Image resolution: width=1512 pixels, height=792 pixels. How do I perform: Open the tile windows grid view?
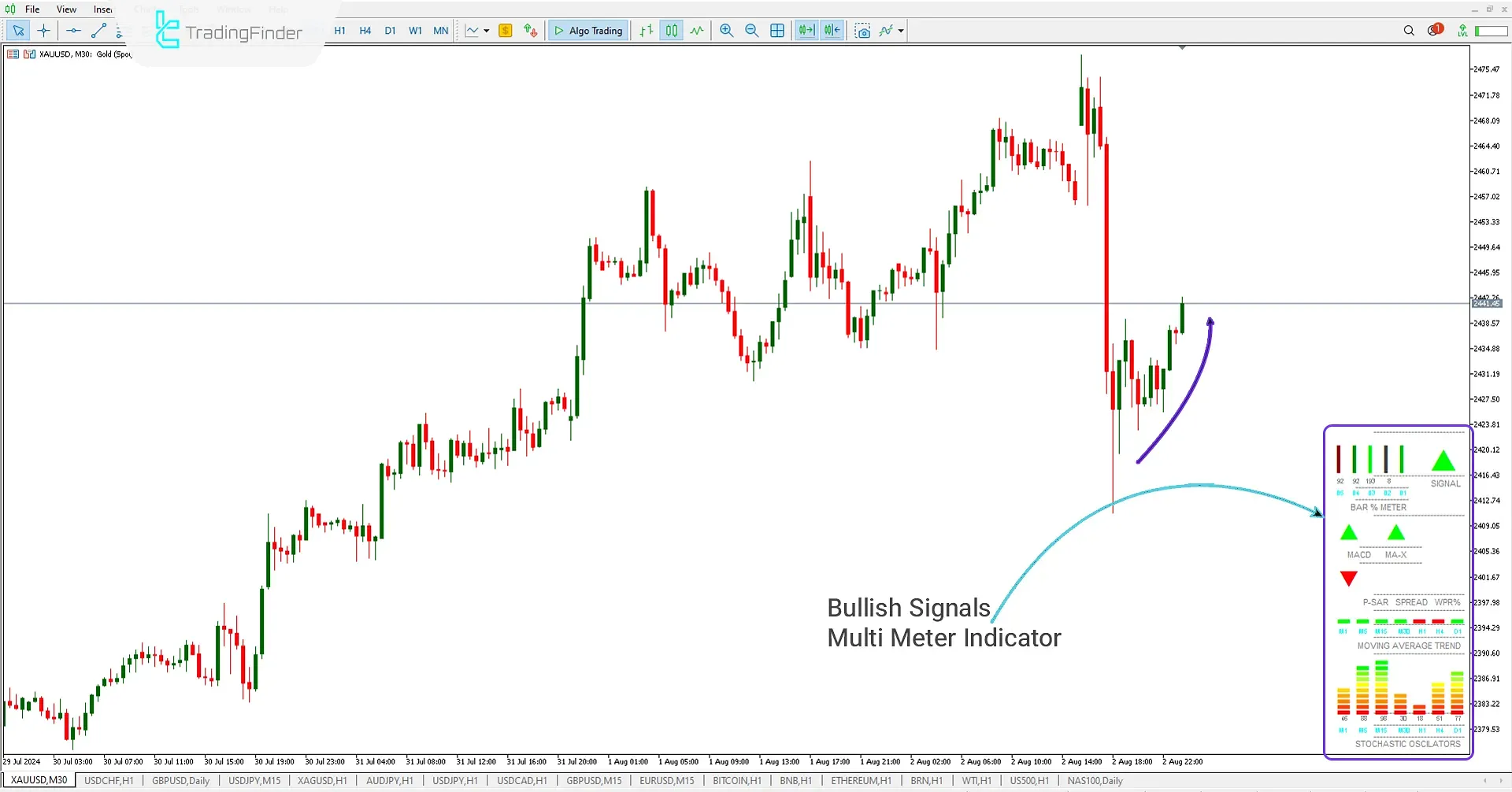click(778, 31)
